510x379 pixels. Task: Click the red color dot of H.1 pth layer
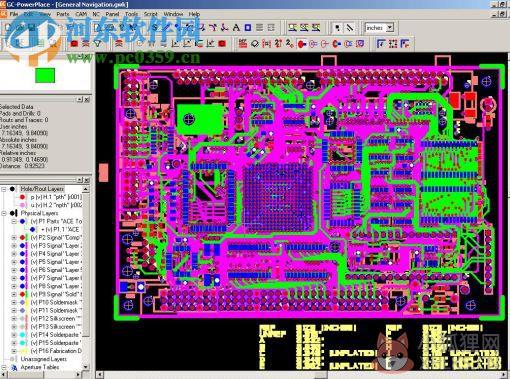22,197
